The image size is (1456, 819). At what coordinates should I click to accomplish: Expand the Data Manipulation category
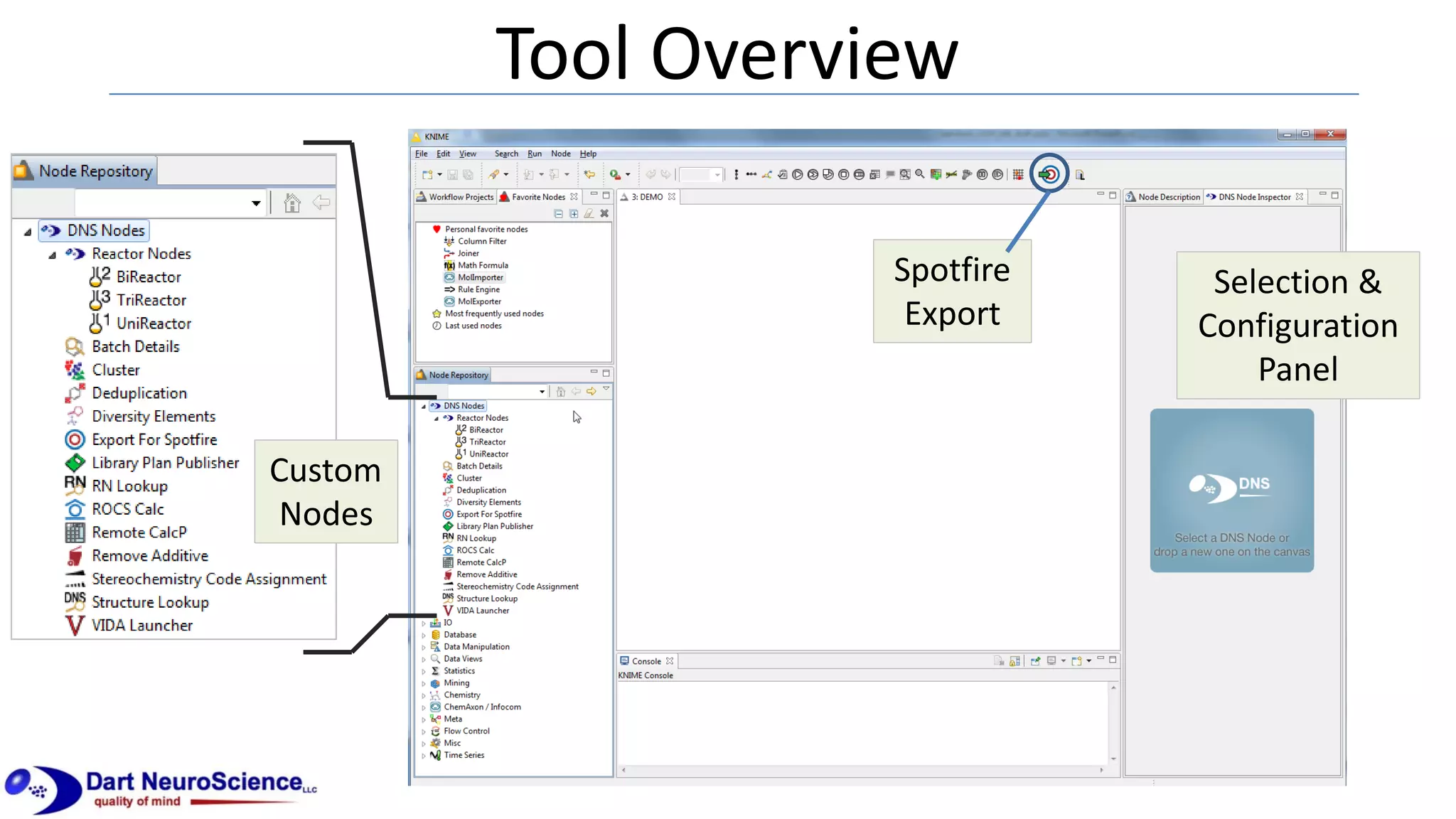(x=424, y=648)
